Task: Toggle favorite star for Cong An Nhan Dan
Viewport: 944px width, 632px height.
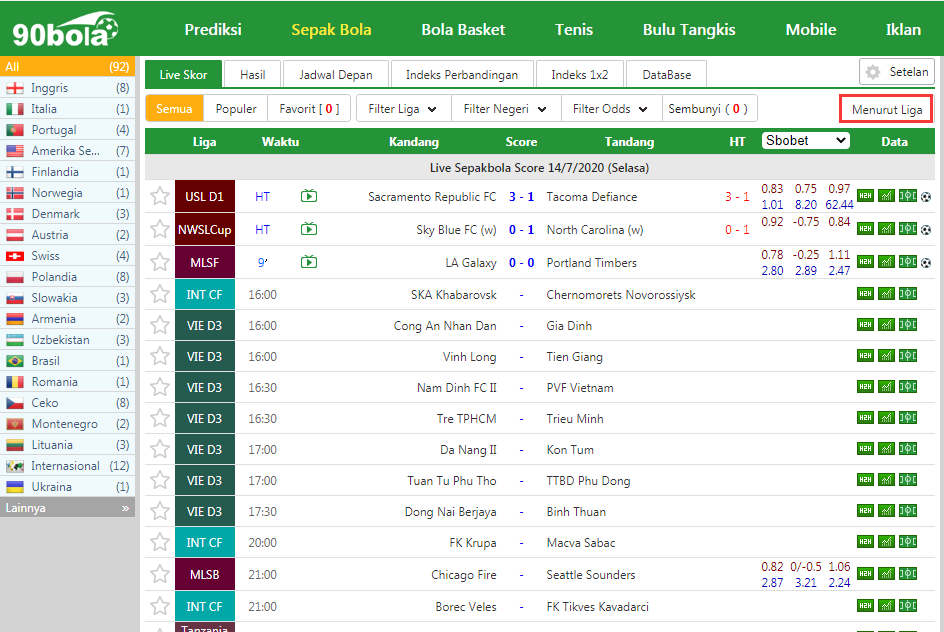Action: click(x=160, y=326)
